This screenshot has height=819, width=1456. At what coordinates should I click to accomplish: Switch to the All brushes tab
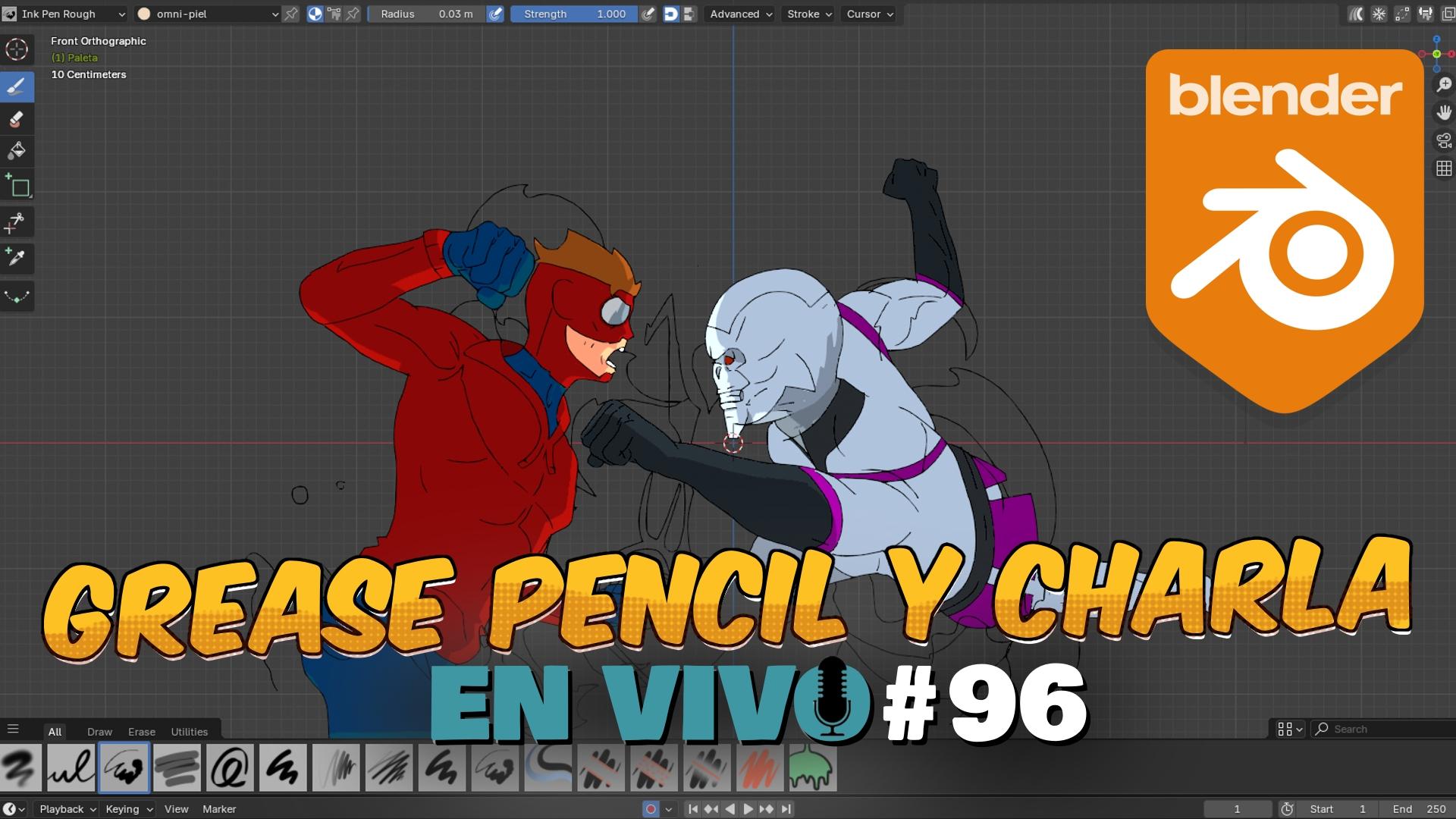coord(55,732)
